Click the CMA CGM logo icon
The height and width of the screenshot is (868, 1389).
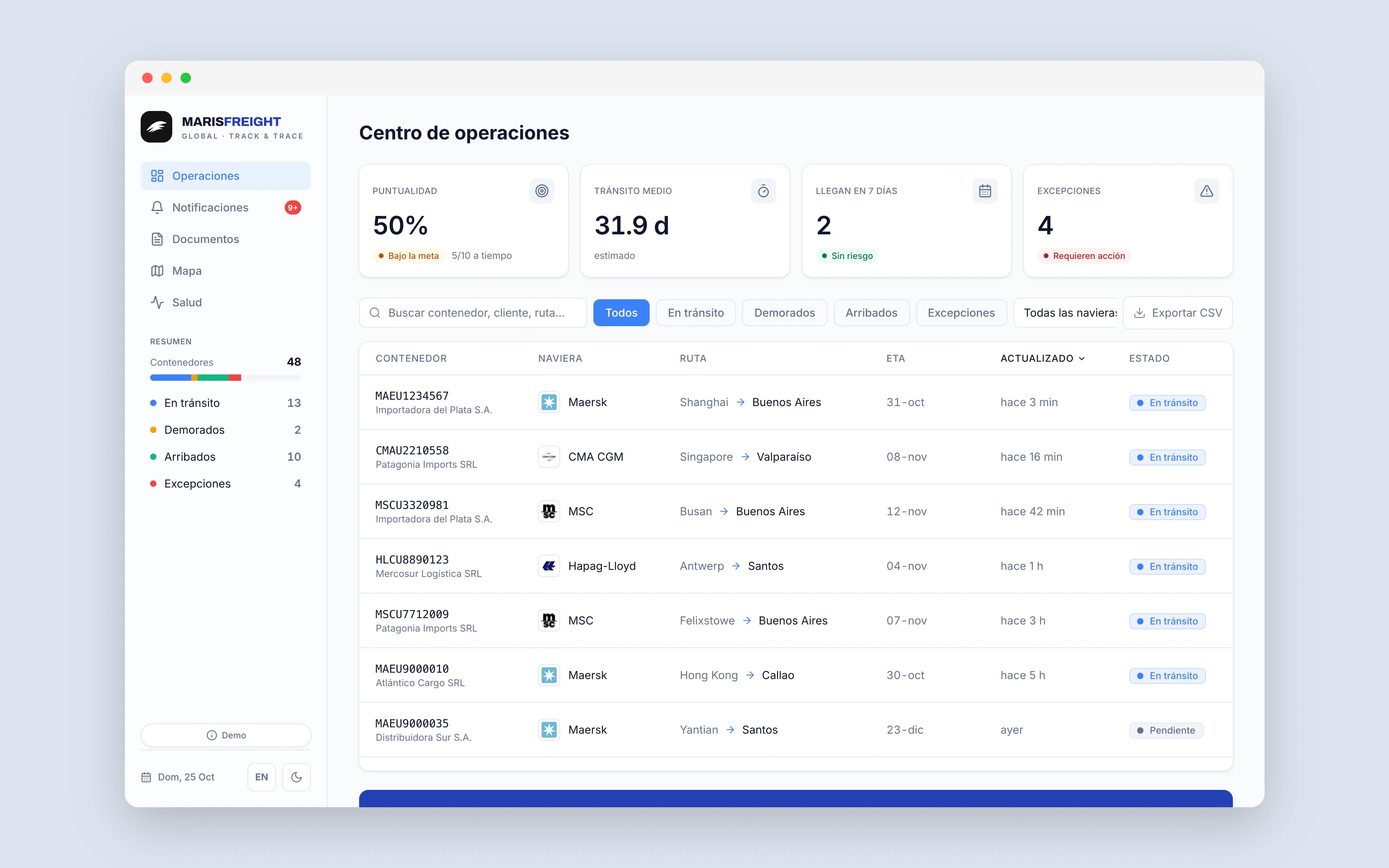pos(549,456)
